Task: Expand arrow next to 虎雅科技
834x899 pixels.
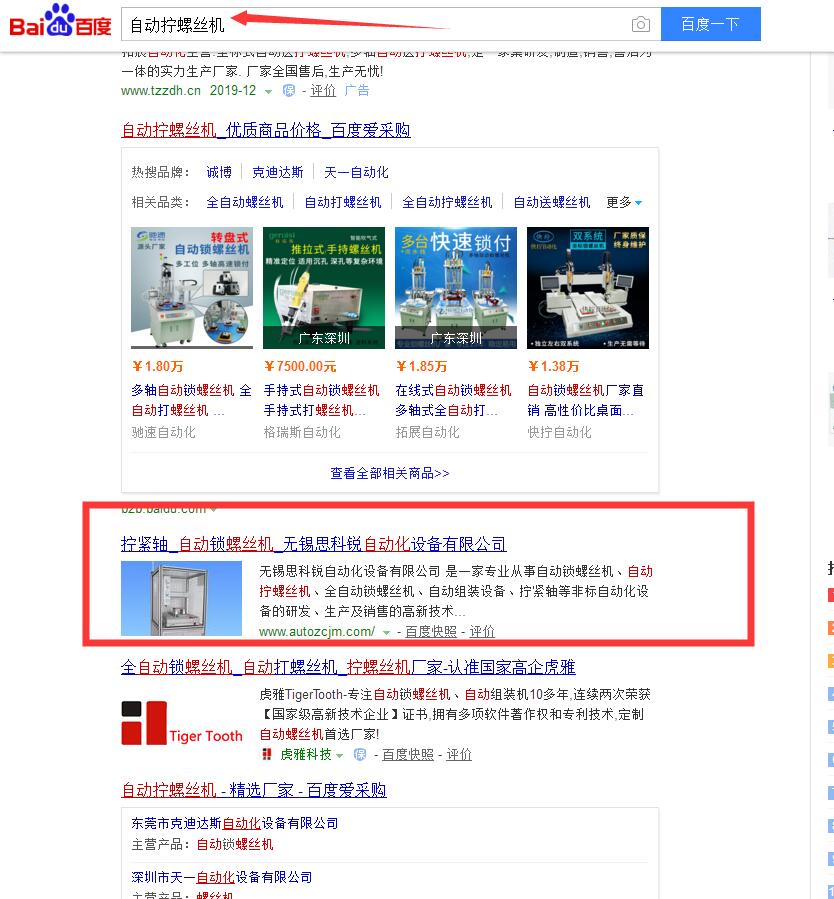Action: [340, 756]
